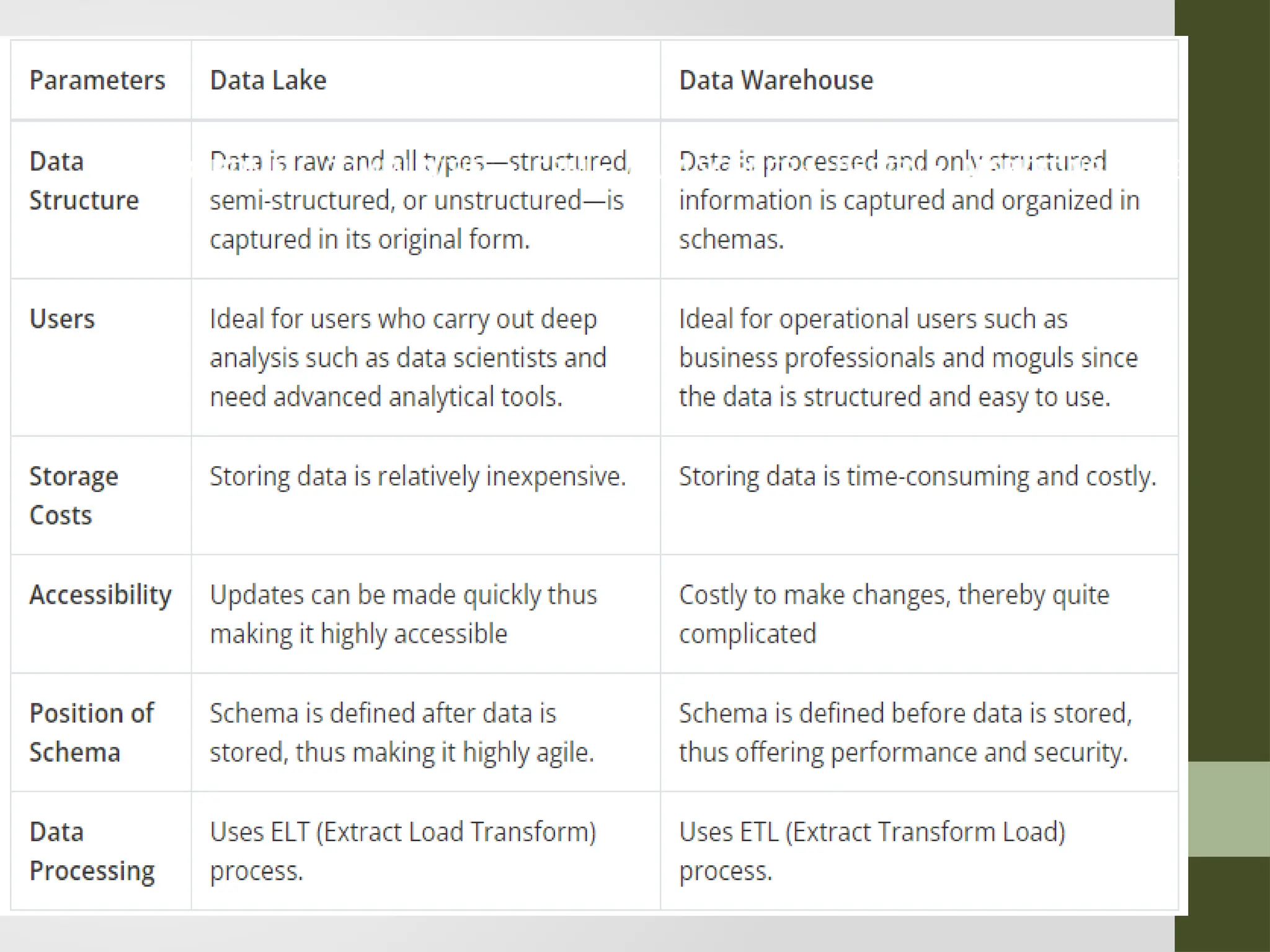Click 'Costly to make changes' cell
This screenshot has width=1270, height=952.
pos(894,614)
